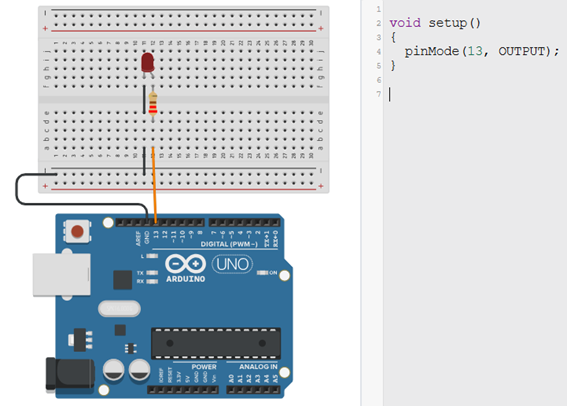Click line number 4 in the gutter
Screen dimensions: 567x406
tap(379, 52)
